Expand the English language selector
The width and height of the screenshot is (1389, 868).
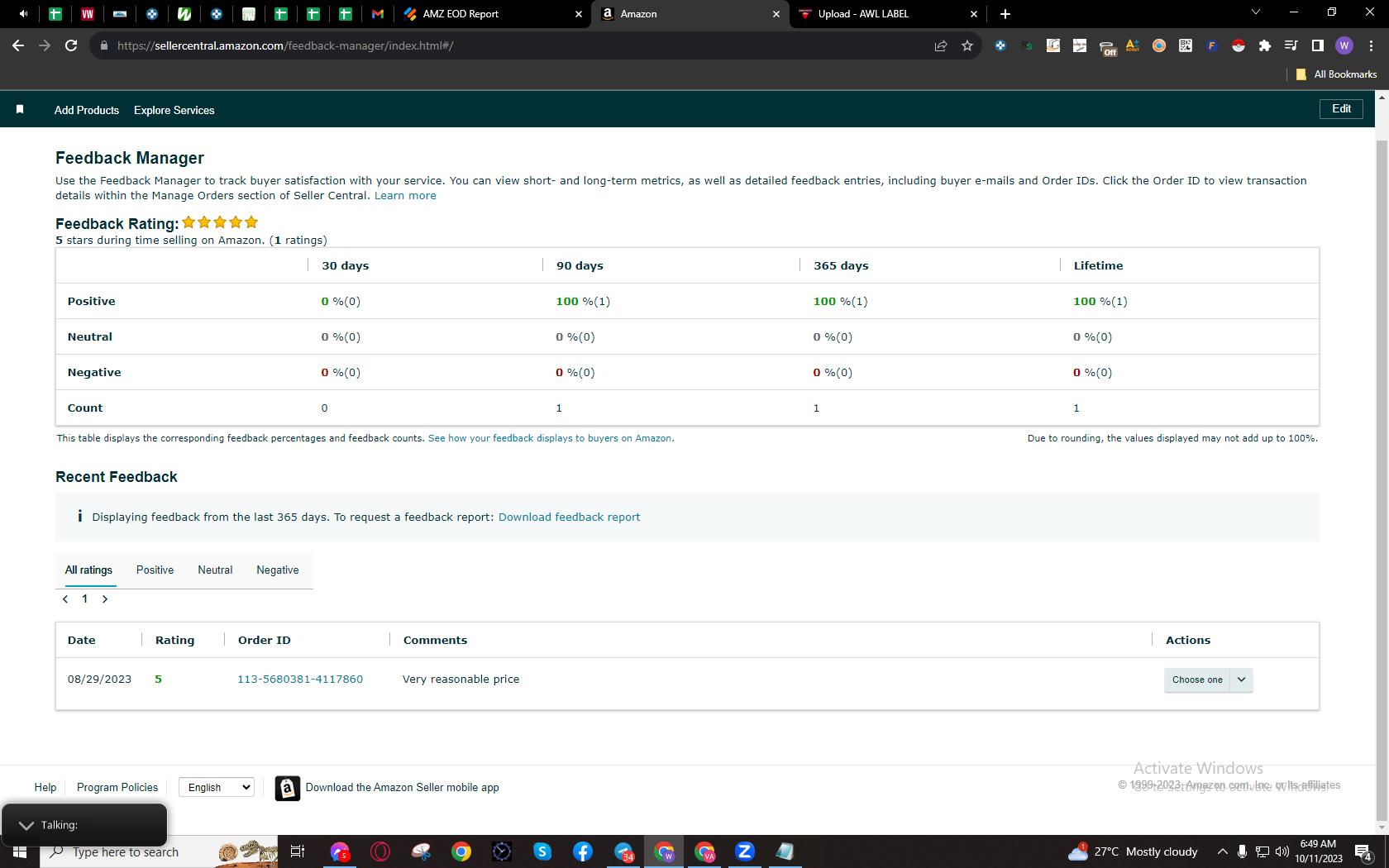[x=217, y=788]
